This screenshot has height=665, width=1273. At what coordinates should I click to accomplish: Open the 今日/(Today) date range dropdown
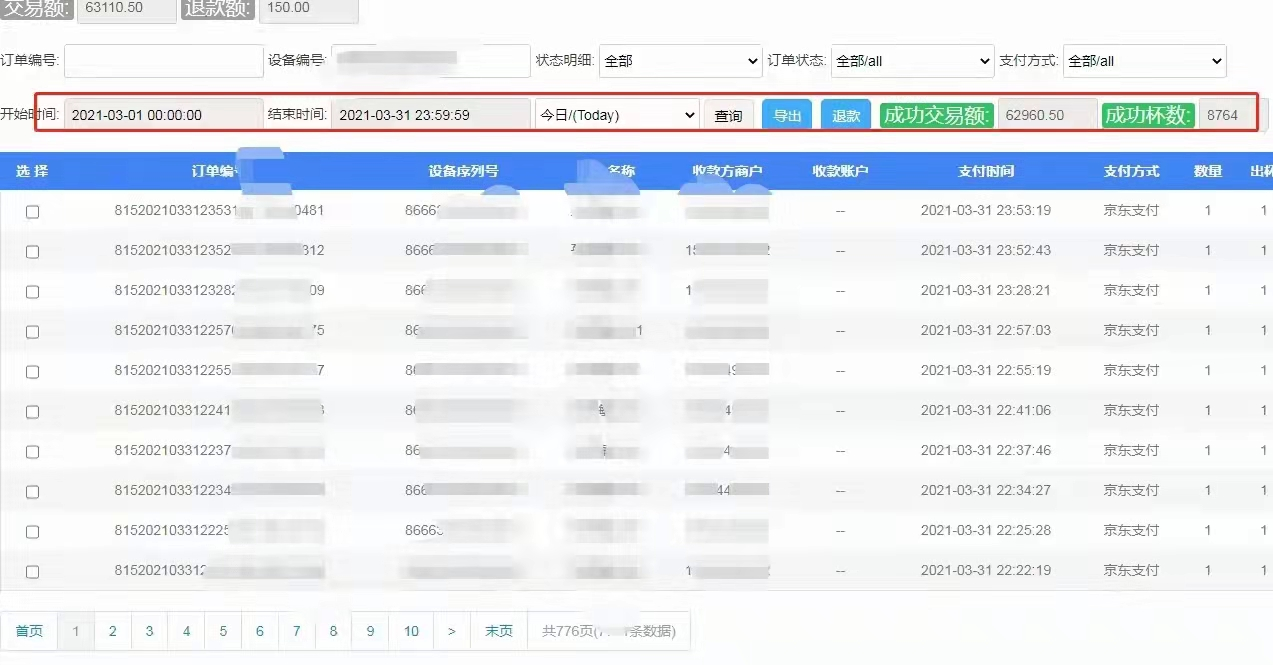[x=617, y=115]
